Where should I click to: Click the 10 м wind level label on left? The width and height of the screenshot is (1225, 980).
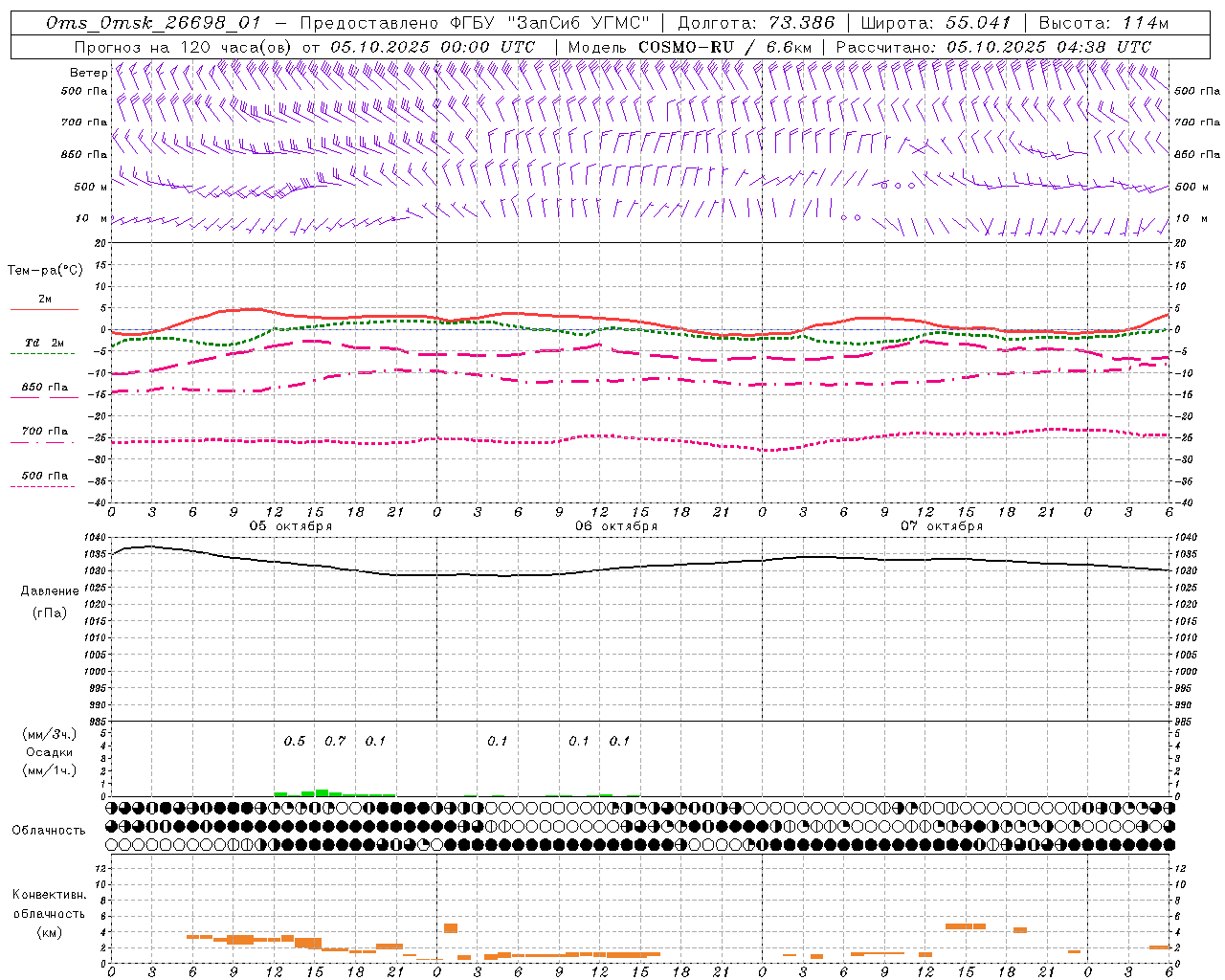92,218
